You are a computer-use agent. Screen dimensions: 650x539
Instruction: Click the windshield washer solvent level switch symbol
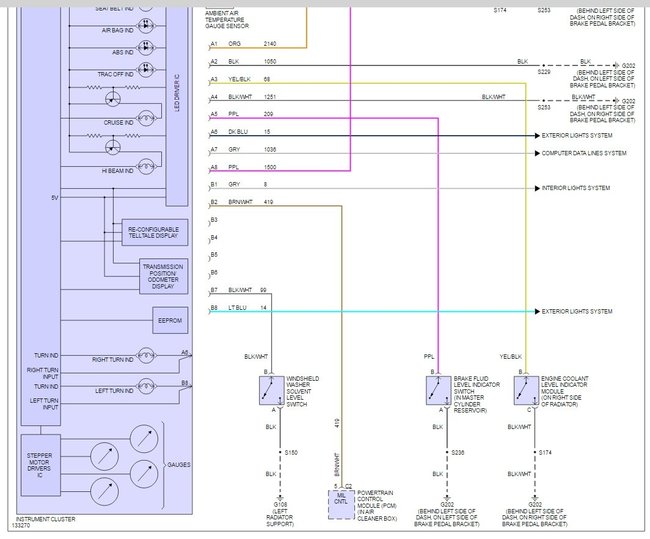(272, 391)
